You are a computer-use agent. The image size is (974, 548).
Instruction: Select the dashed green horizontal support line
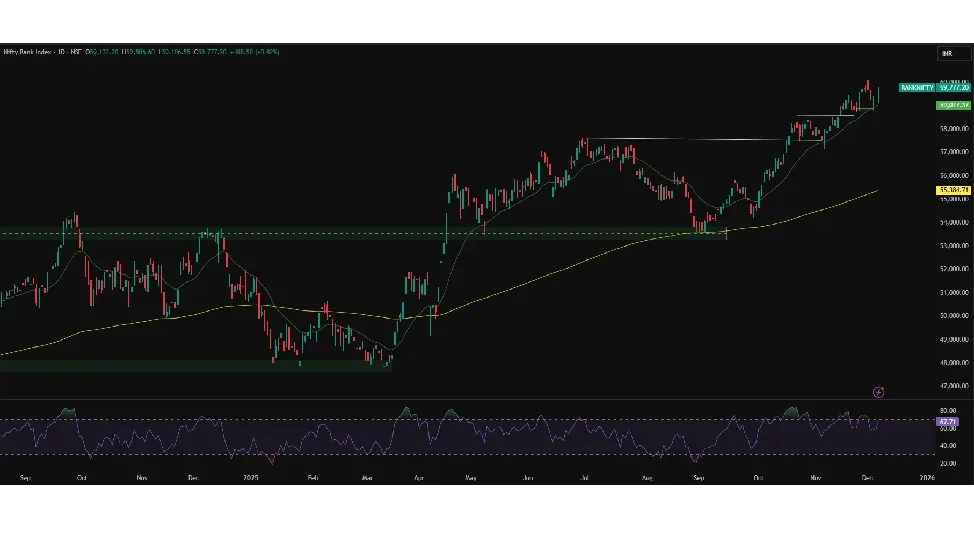tap(300, 235)
